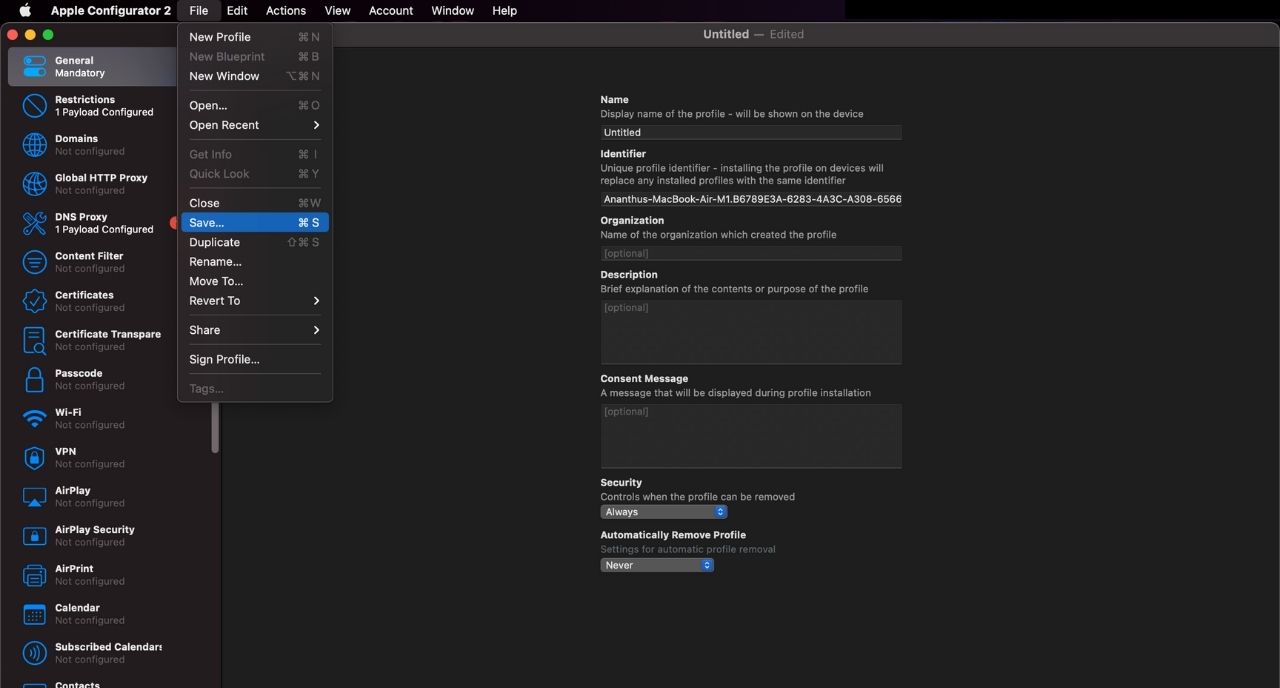Open the Certificates badge icon
The height and width of the screenshot is (688, 1280).
[x=35, y=301]
